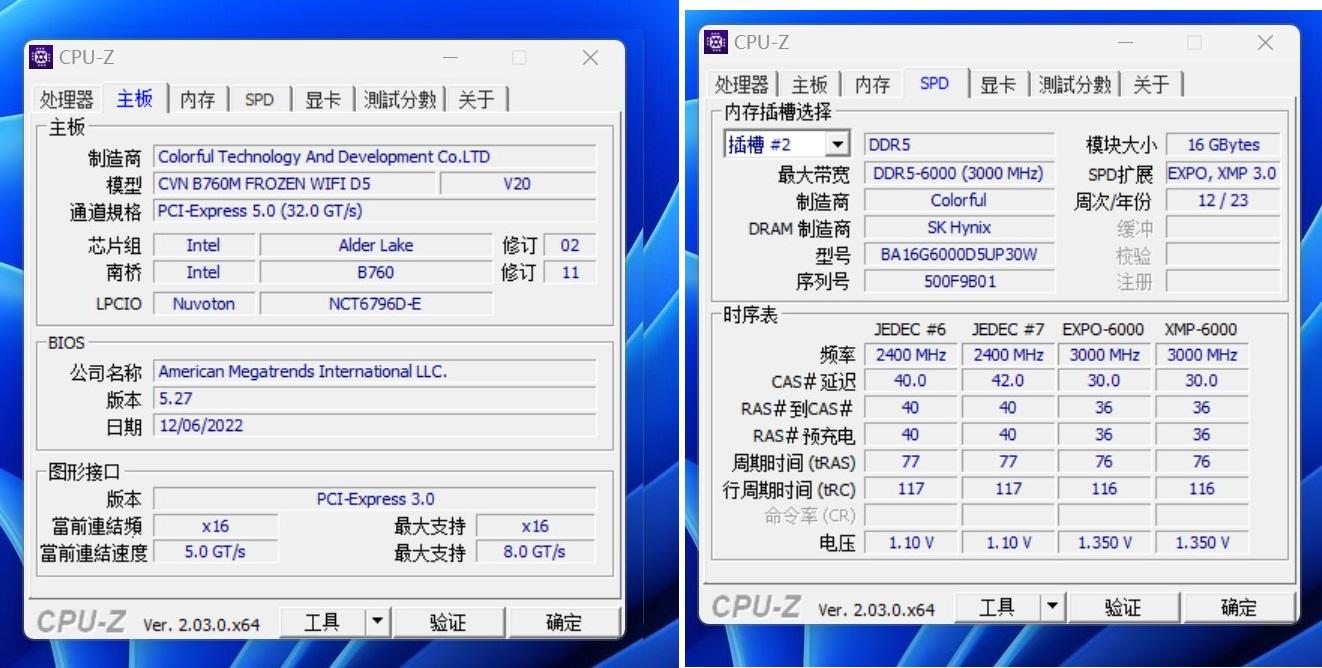Click the memory type field 'DDR5'
The width and height of the screenshot is (1322, 668).
pyautogui.click(x=959, y=145)
